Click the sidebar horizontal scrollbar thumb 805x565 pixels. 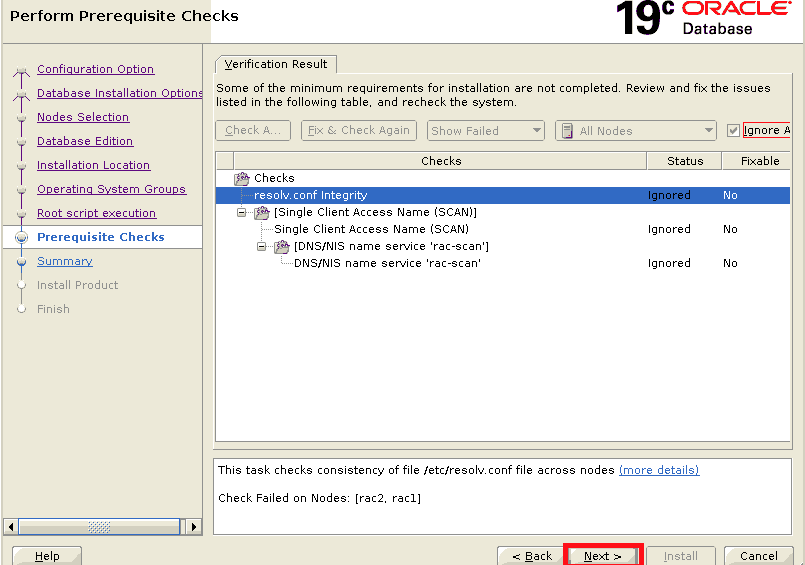pos(99,527)
